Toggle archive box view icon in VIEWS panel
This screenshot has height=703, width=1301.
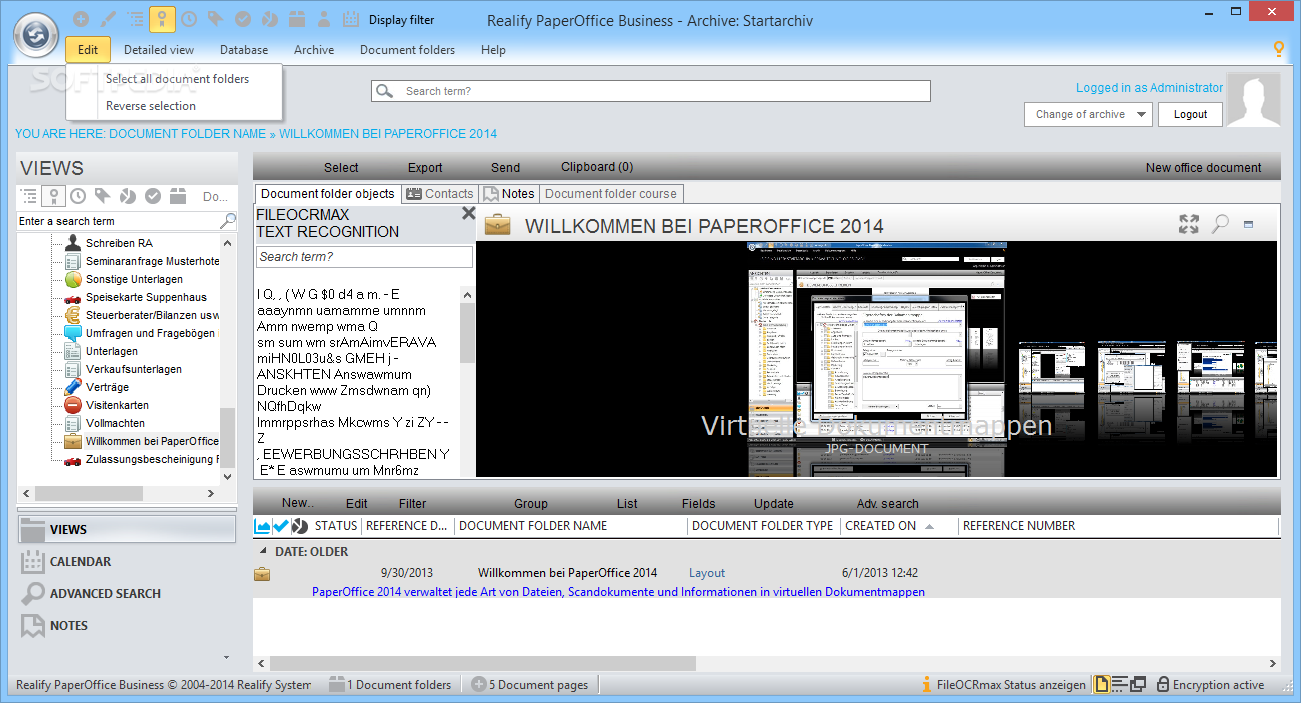point(178,196)
